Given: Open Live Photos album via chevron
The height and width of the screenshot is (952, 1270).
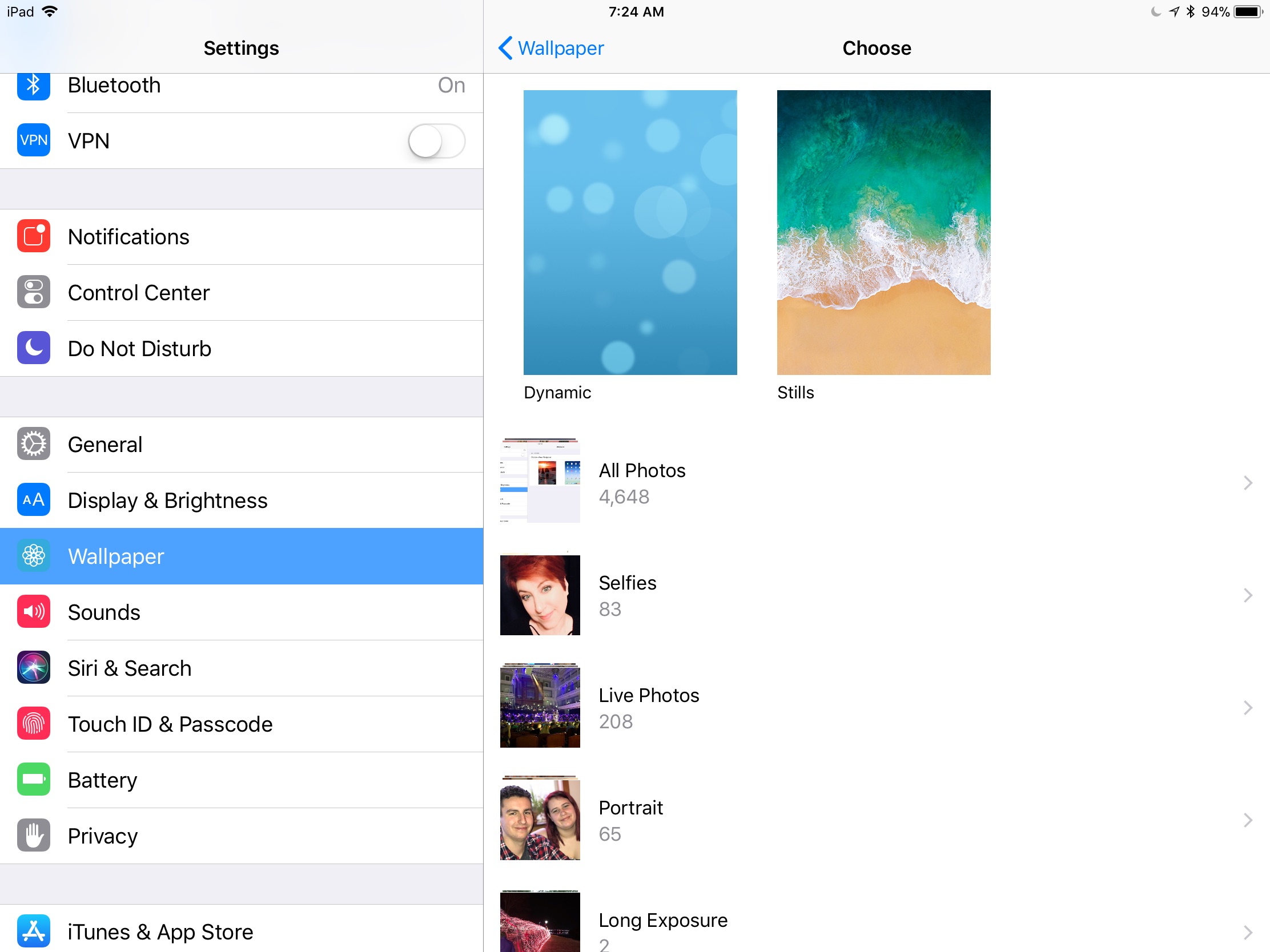Looking at the screenshot, I should click(x=1247, y=708).
